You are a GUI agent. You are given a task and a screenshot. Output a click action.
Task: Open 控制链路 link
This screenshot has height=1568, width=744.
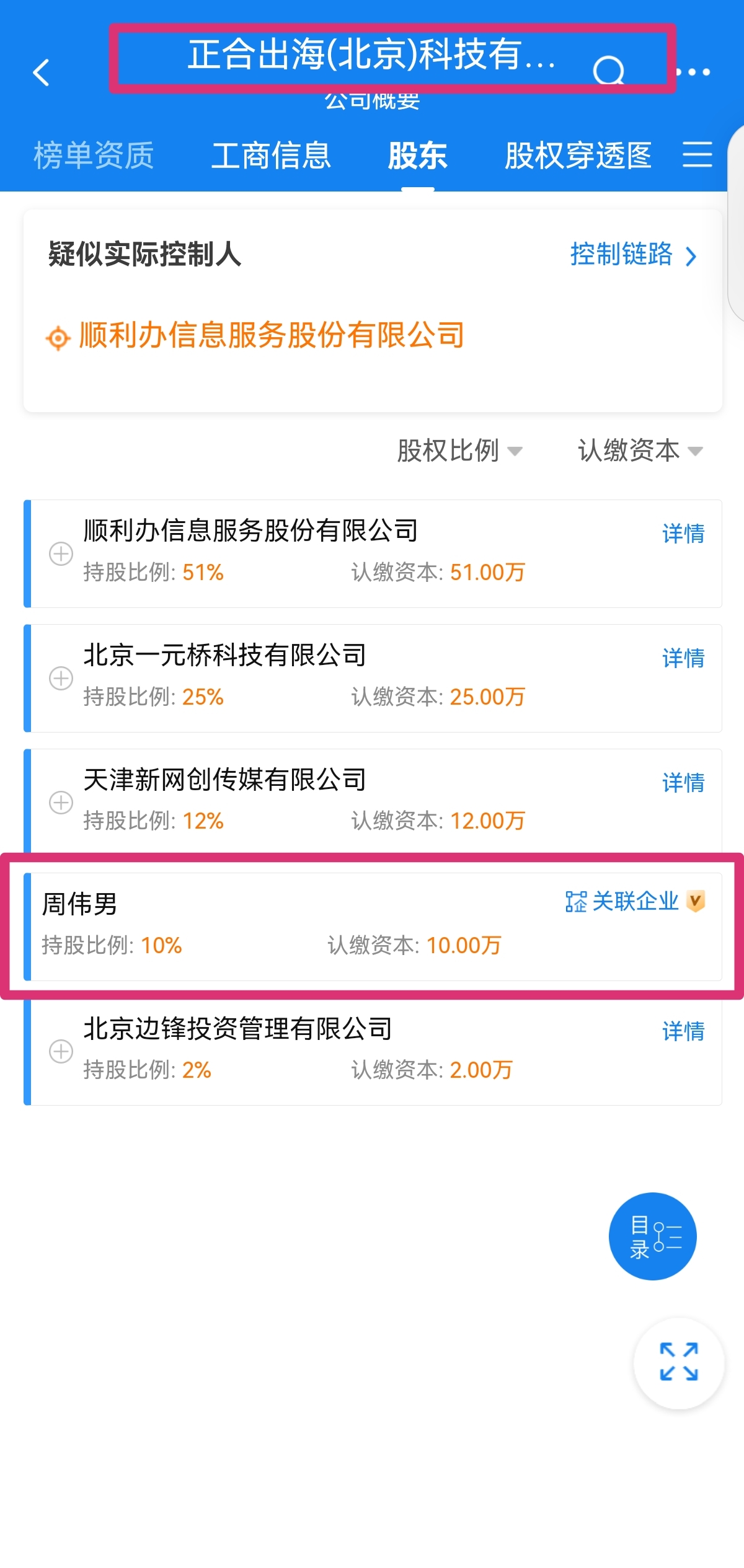634,254
